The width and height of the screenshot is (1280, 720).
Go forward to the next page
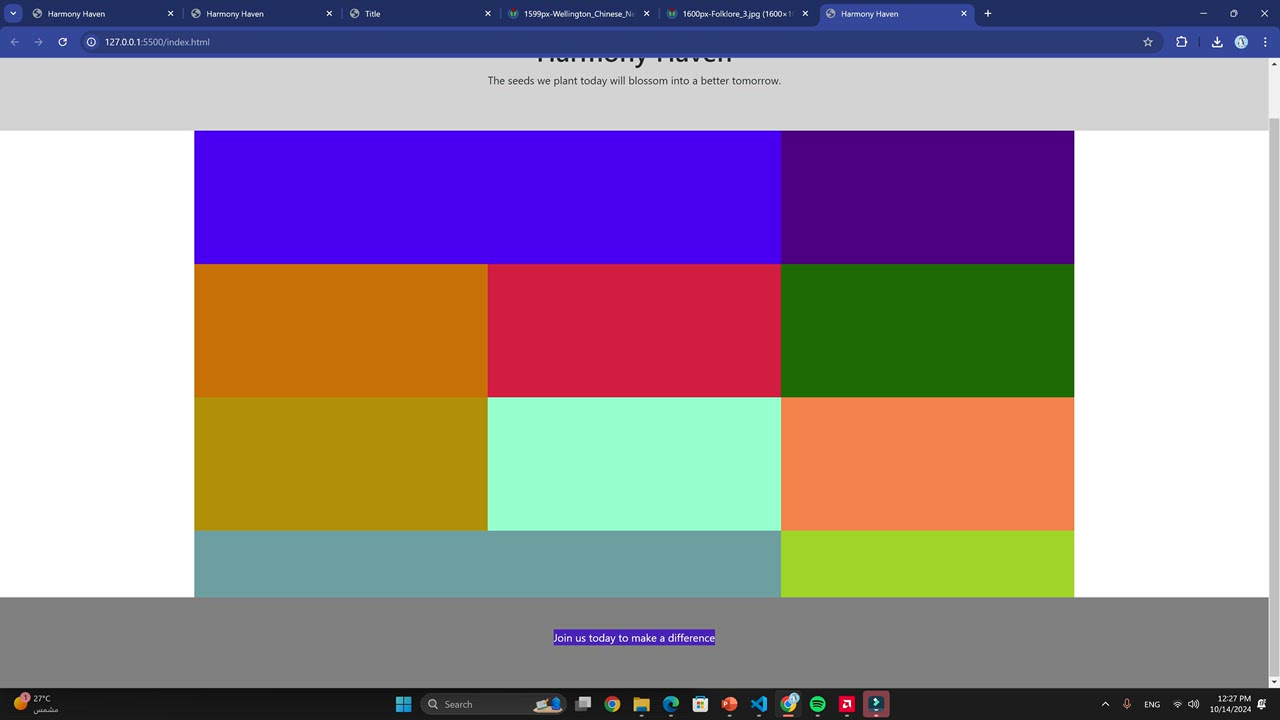(x=39, y=42)
